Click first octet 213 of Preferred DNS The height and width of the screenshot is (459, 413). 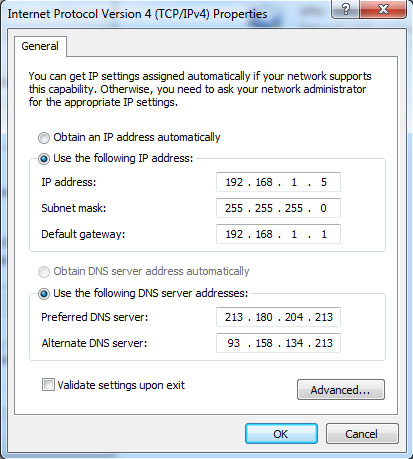234,317
